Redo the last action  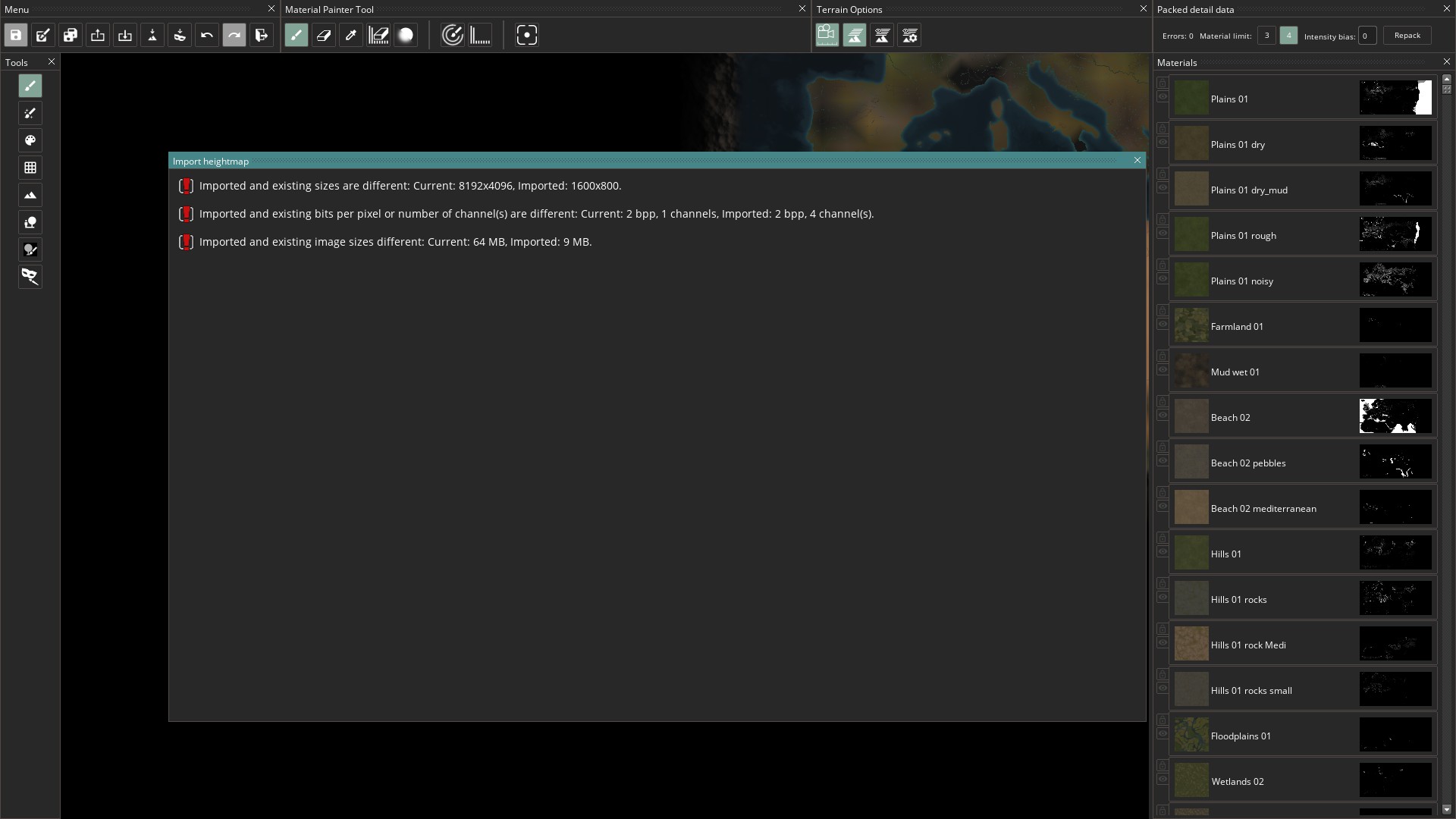(x=234, y=35)
